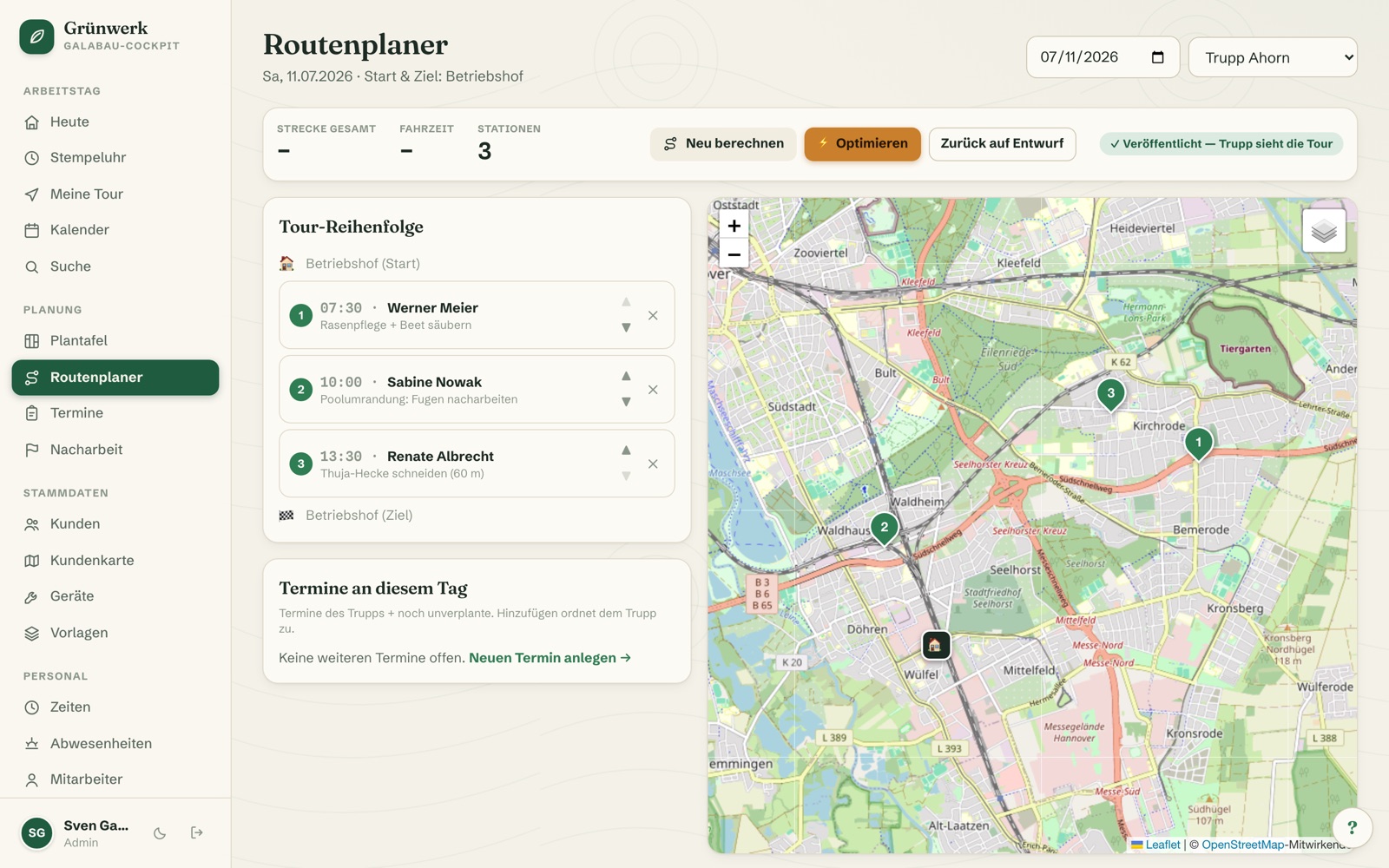
Task: Open Vorlagen in the sidebar
Action: pyautogui.click(x=115, y=633)
